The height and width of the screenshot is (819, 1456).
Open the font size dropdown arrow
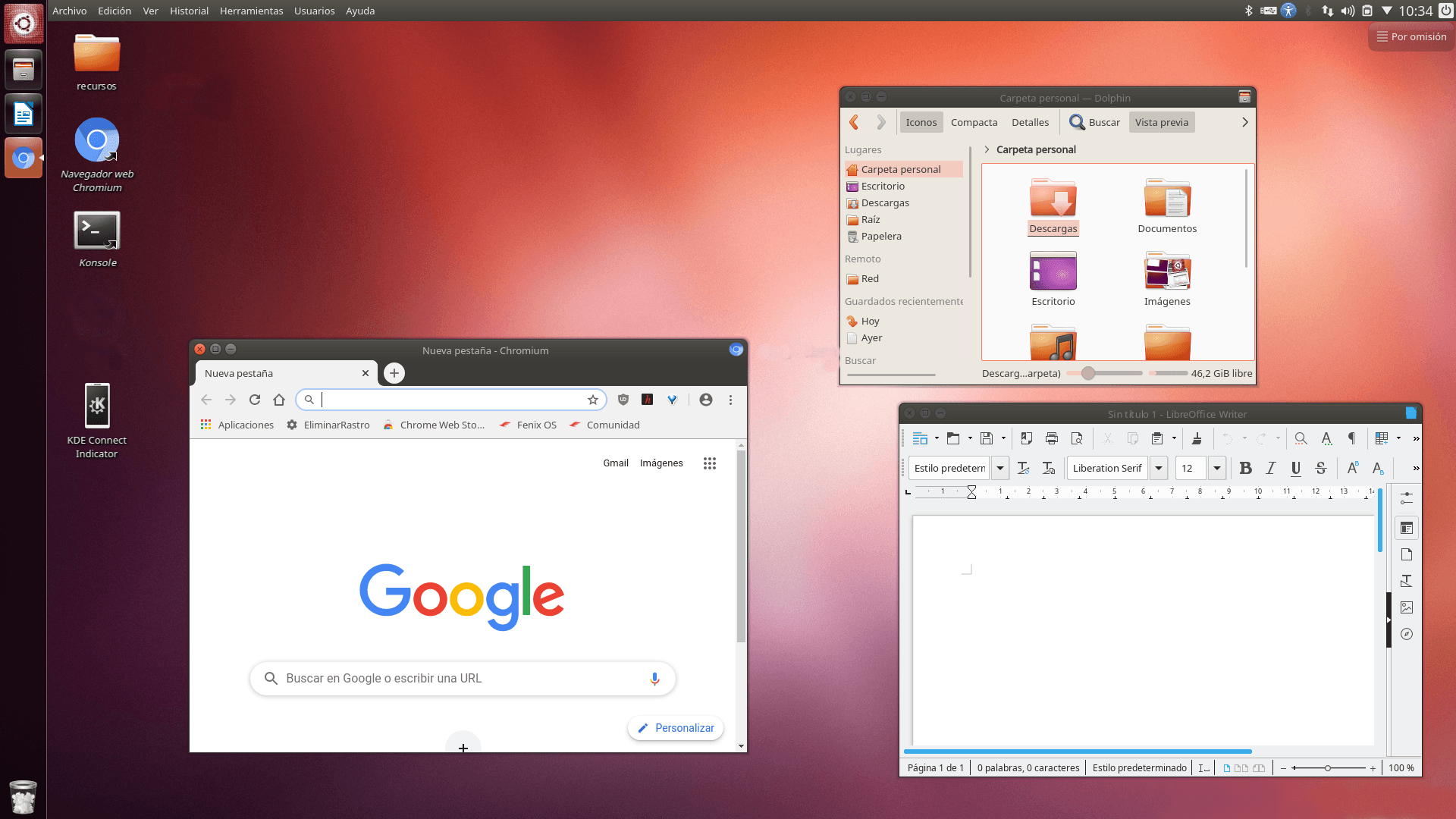[1216, 469]
